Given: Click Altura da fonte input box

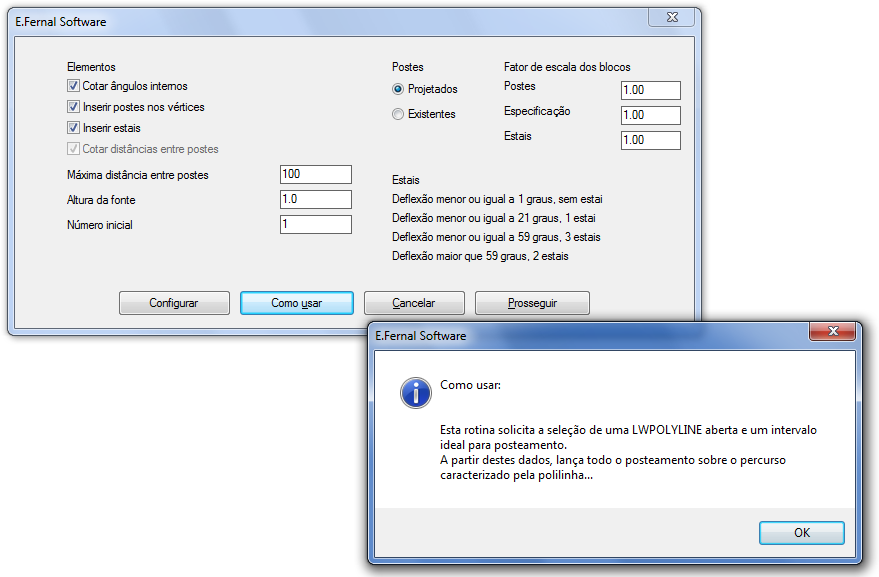Looking at the screenshot, I should click(x=316, y=199).
